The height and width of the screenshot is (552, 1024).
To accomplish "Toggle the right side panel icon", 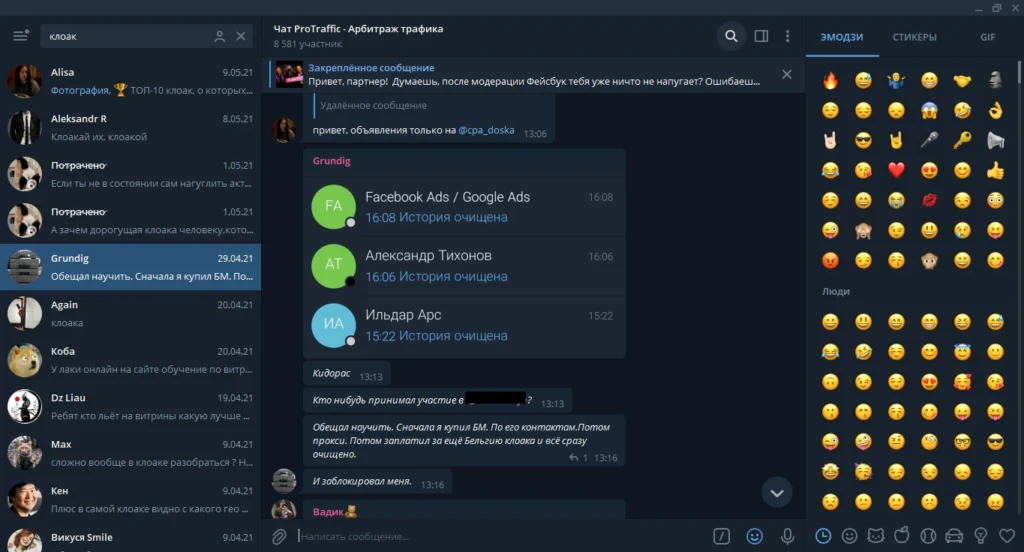I will pyautogui.click(x=761, y=36).
